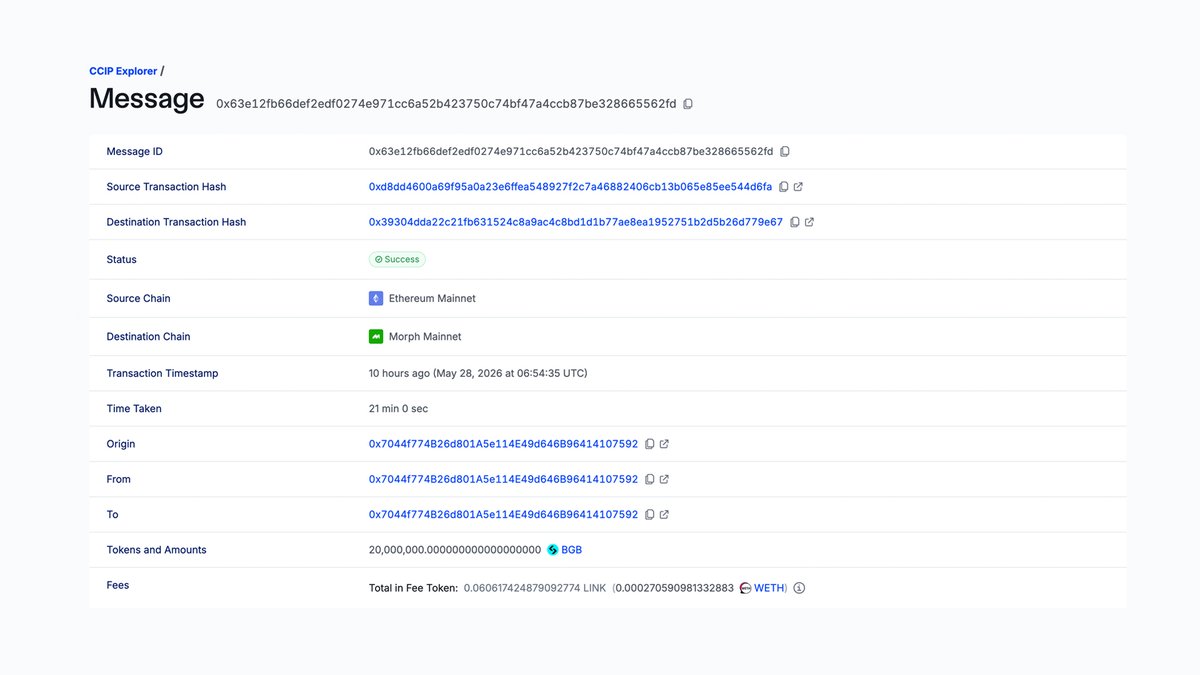Click the Success status badge
The height and width of the screenshot is (675, 1200).
click(x=397, y=259)
